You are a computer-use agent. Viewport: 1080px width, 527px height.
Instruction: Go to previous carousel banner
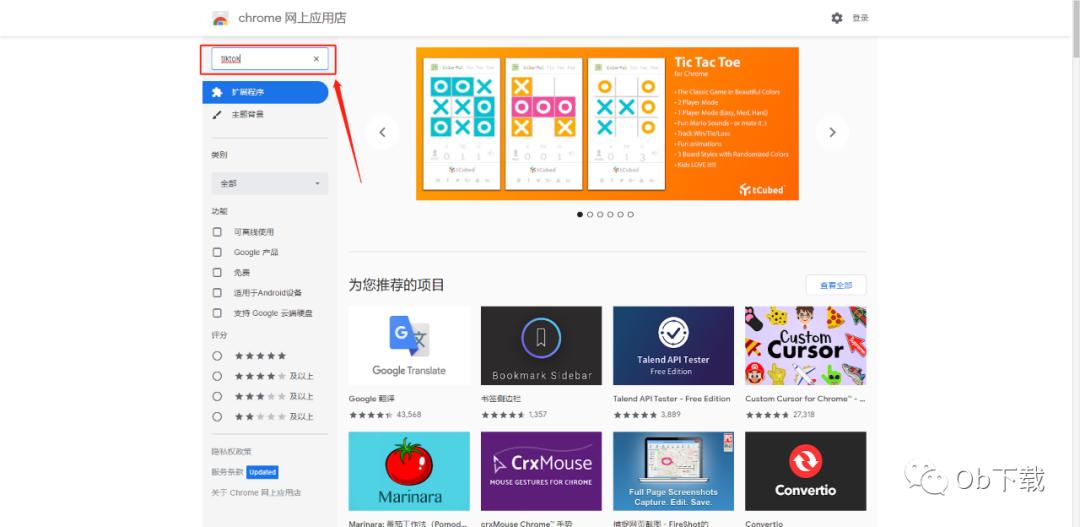click(x=383, y=132)
